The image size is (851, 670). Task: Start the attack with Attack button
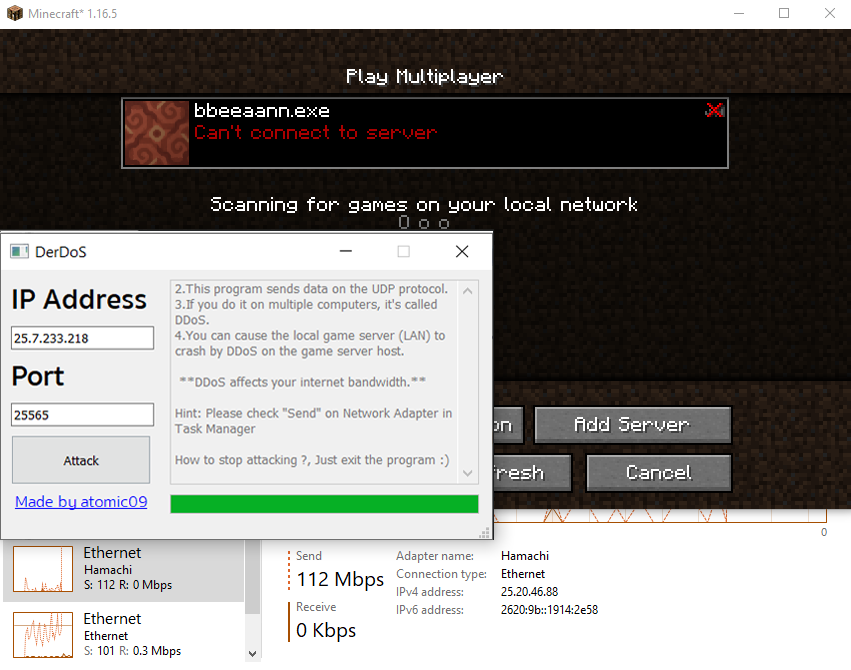click(81, 460)
